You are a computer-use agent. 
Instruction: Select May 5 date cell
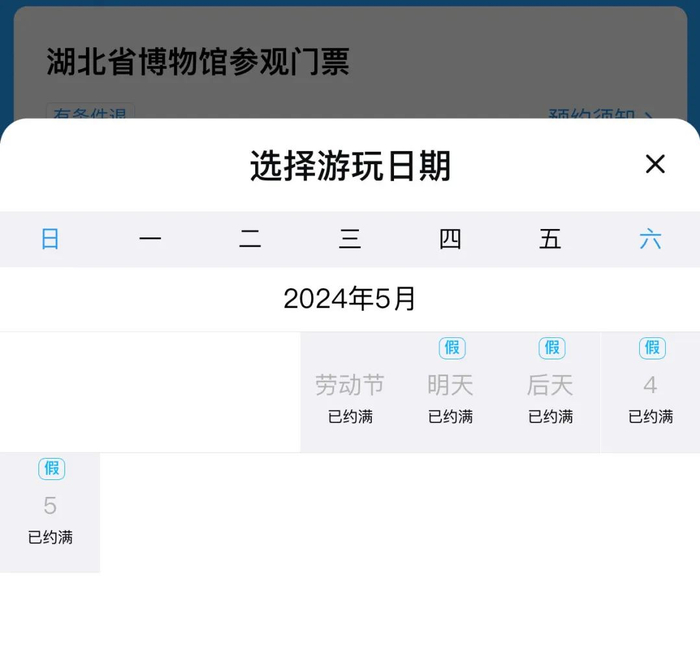pos(50,512)
